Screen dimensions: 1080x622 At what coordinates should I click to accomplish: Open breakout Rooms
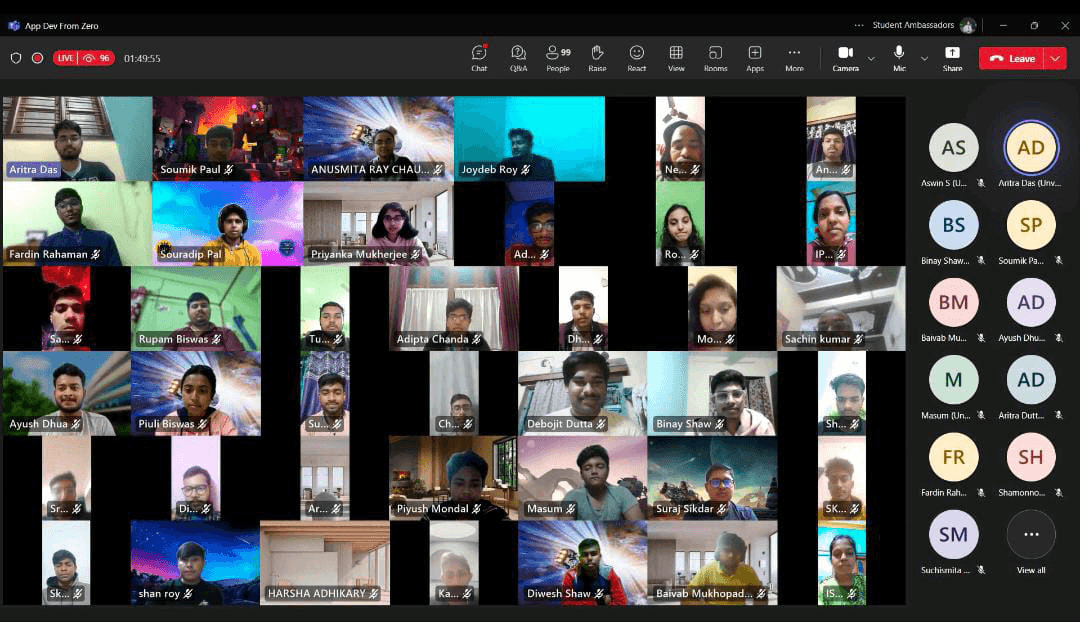point(716,58)
